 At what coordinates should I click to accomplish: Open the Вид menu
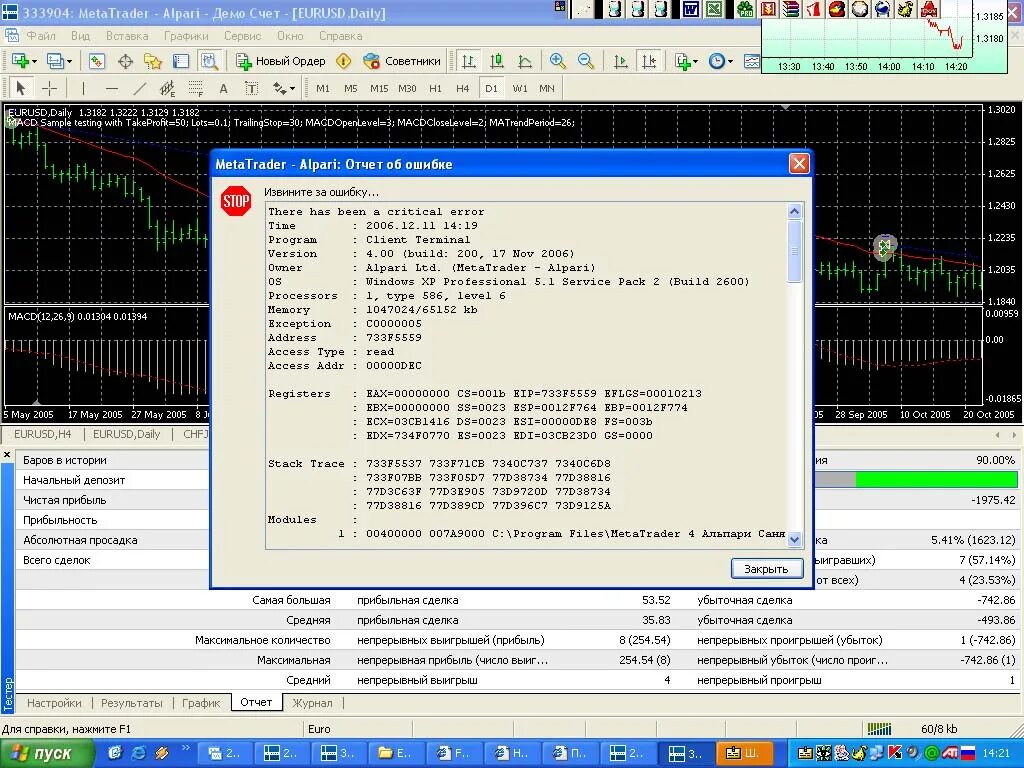pos(80,36)
